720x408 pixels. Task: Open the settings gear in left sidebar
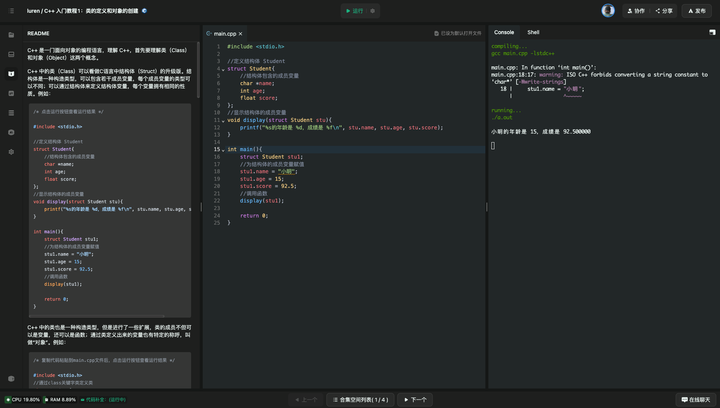tap(11, 152)
